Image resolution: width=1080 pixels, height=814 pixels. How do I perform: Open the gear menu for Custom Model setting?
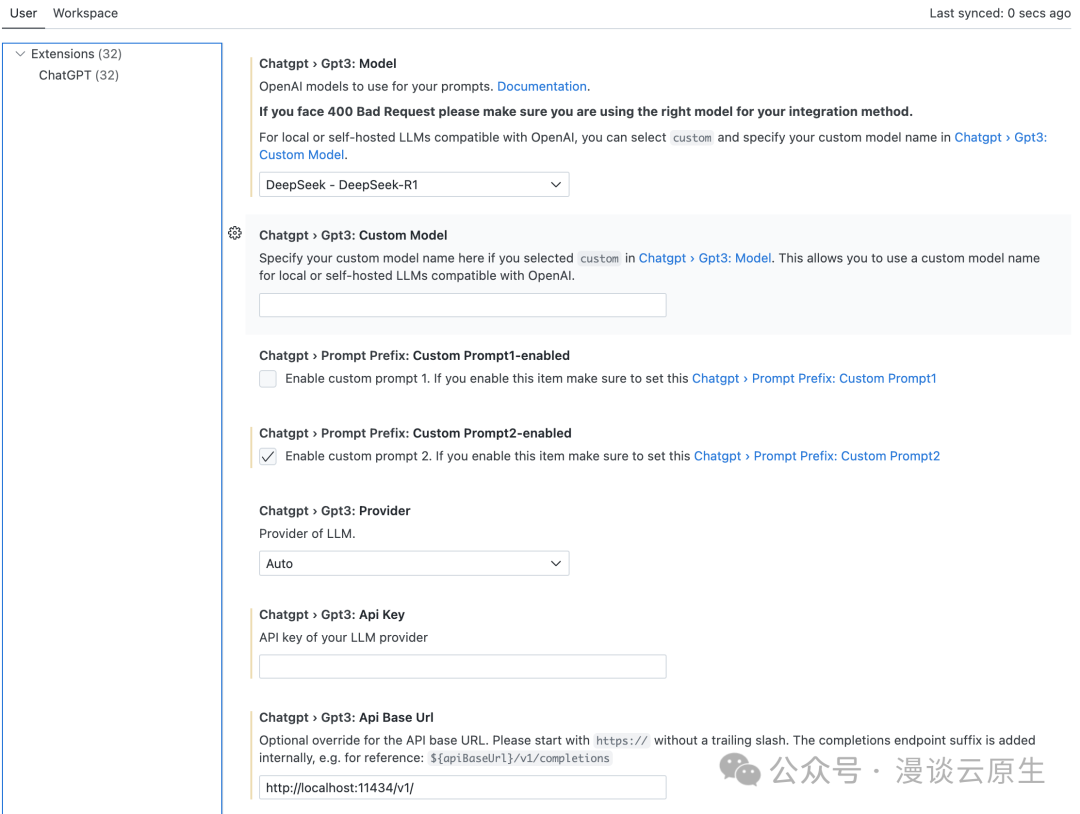click(235, 233)
